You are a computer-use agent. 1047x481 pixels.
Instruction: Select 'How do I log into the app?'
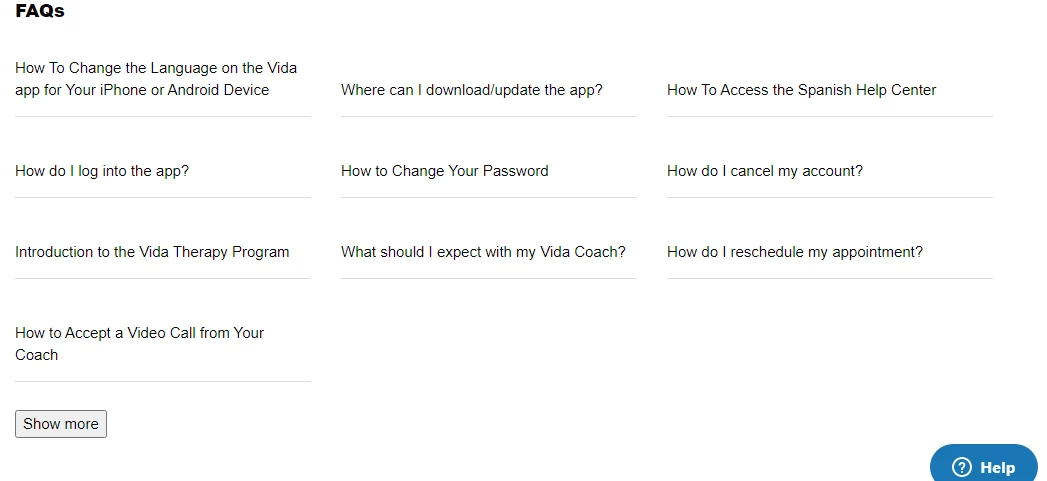(x=102, y=171)
